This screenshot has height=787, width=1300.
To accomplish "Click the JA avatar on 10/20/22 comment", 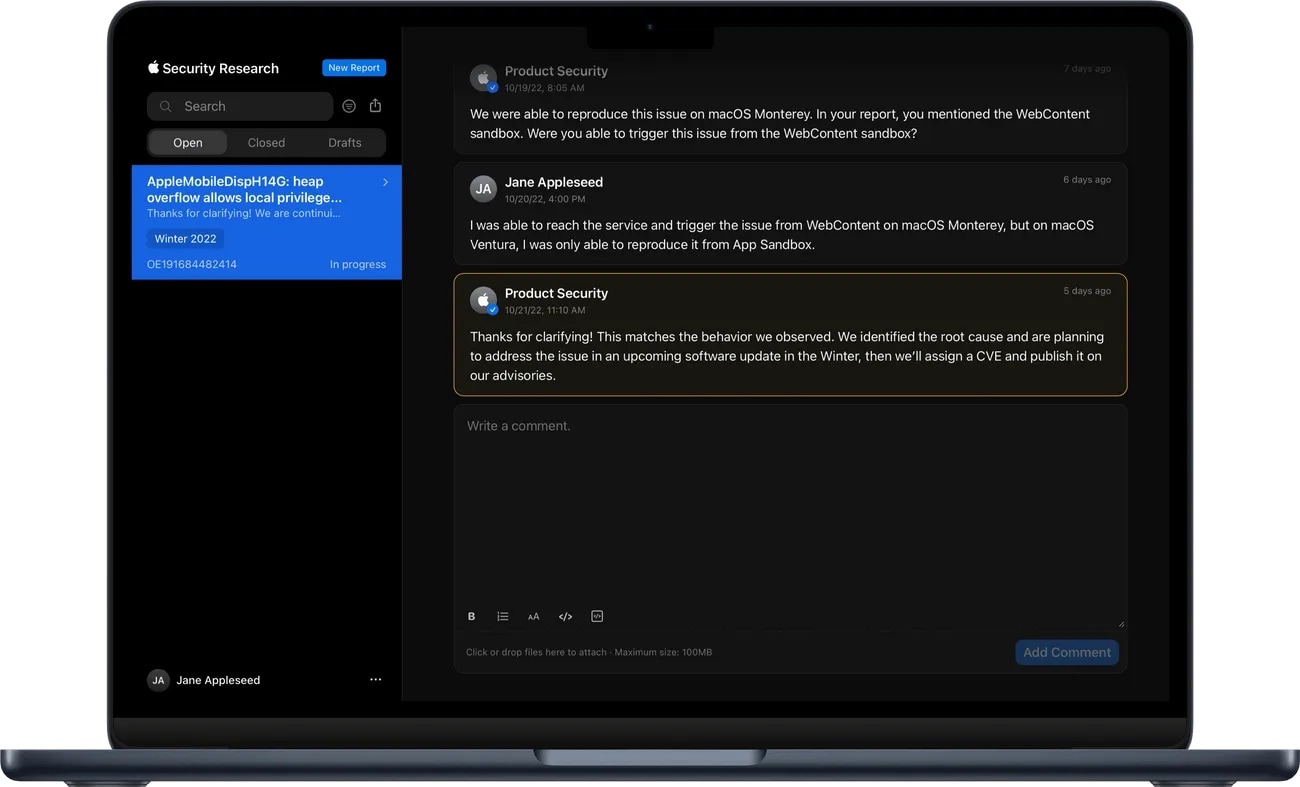I will click(x=484, y=189).
